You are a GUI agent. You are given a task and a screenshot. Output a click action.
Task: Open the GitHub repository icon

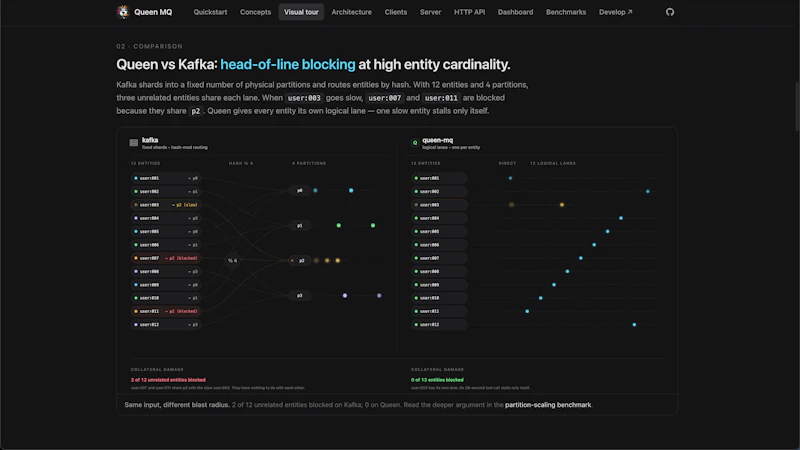(x=669, y=12)
